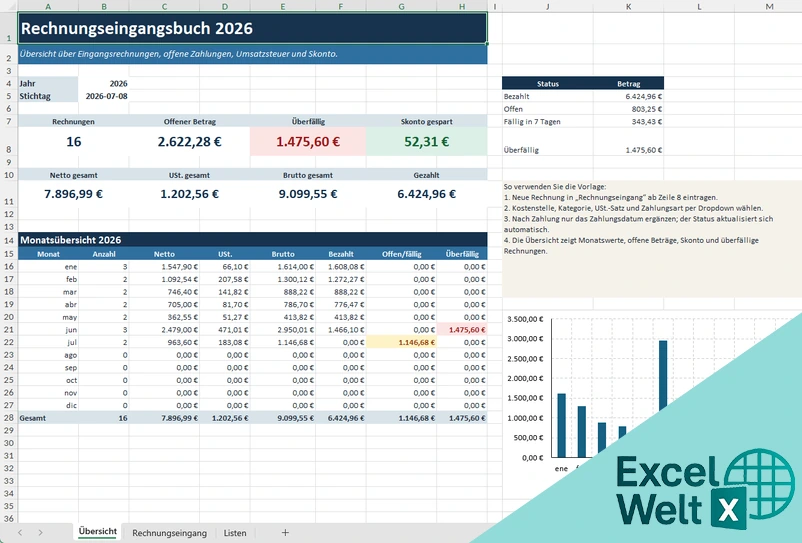
Task: Click the chart axis label 3.500,00 €
Action: 525,319
